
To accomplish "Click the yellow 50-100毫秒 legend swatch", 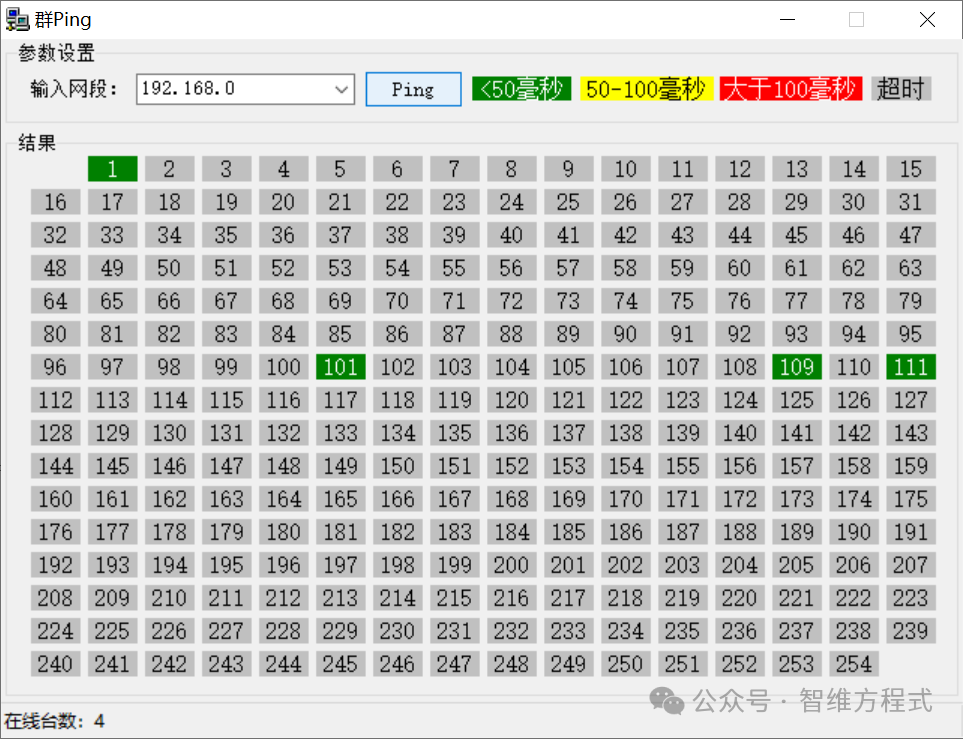I will [645, 89].
